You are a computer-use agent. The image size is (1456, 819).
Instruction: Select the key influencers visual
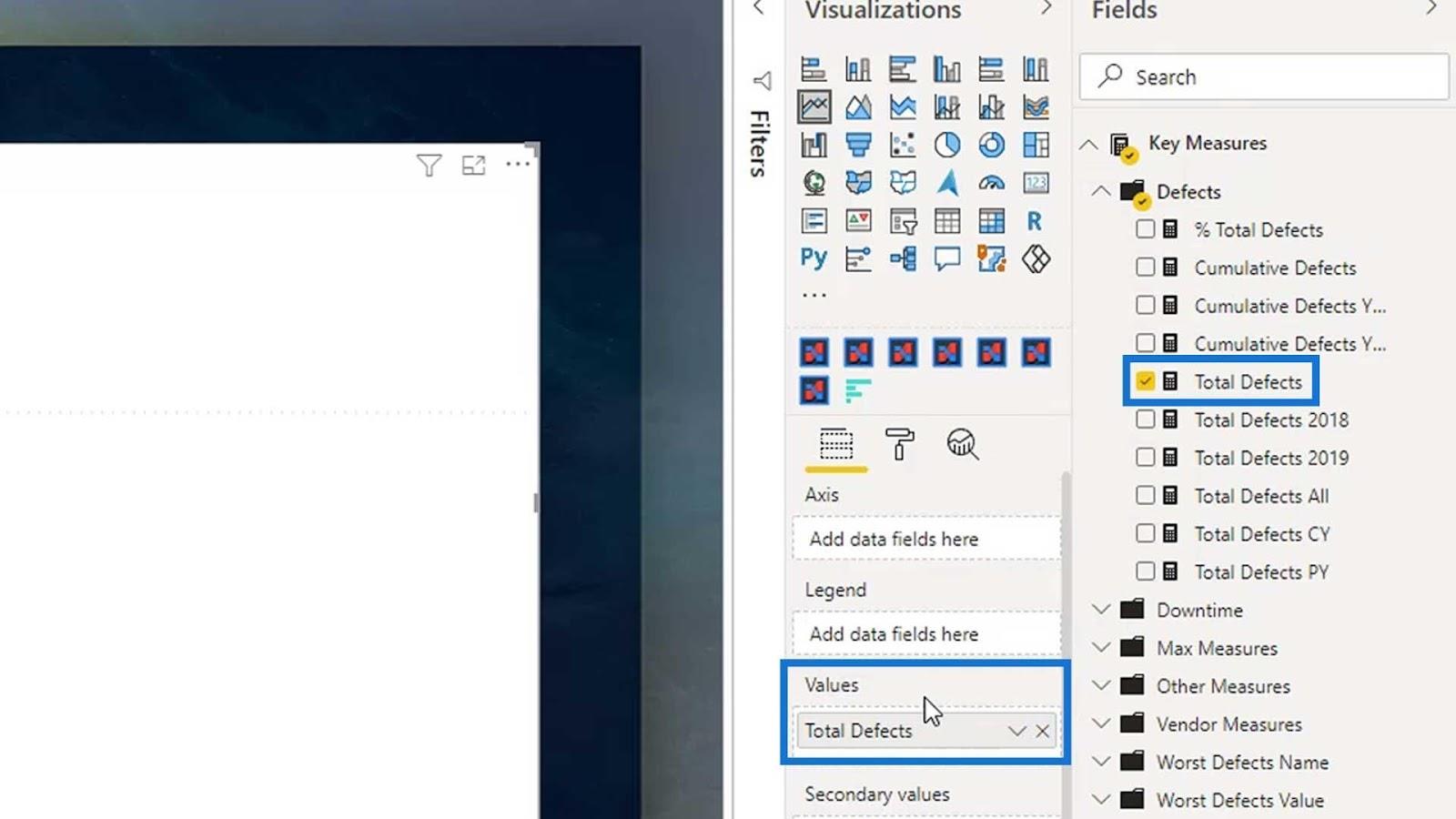pos(858,258)
